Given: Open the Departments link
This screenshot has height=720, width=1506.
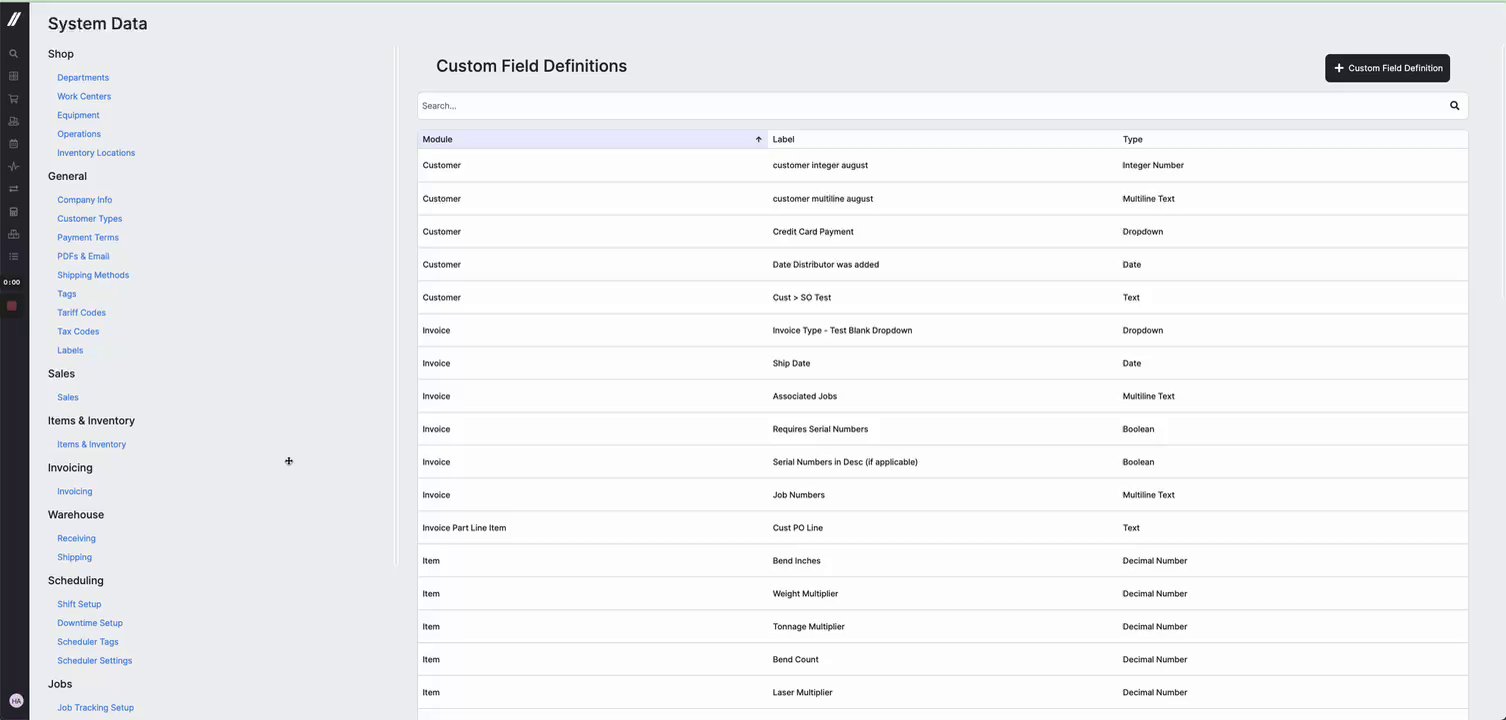Looking at the screenshot, I should pos(83,78).
